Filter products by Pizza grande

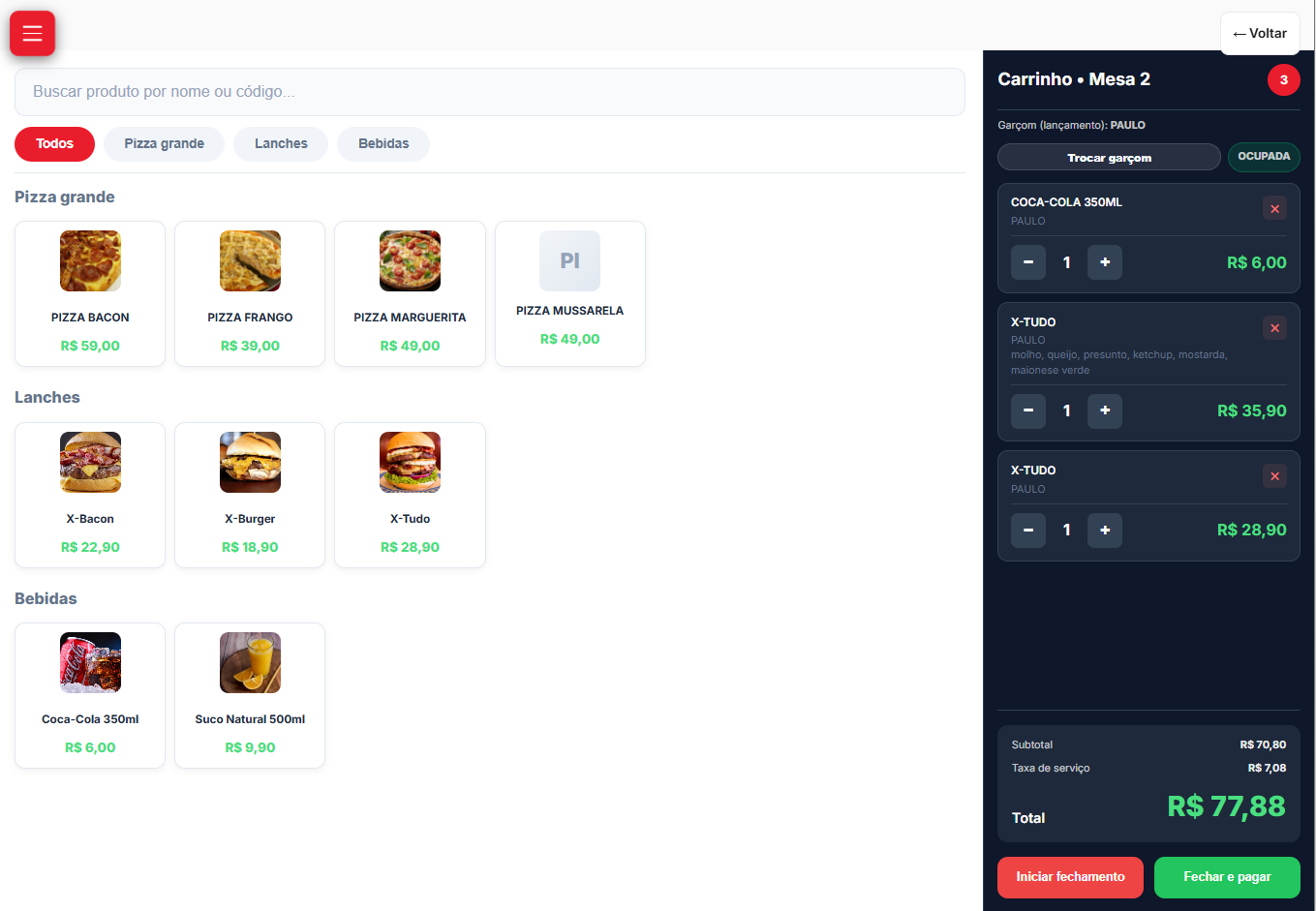[164, 144]
